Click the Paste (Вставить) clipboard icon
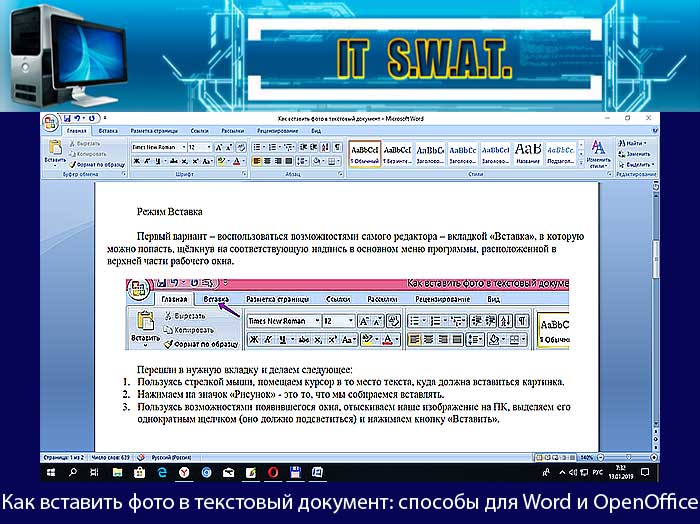This screenshot has width=700, height=524. tap(55, 148)
